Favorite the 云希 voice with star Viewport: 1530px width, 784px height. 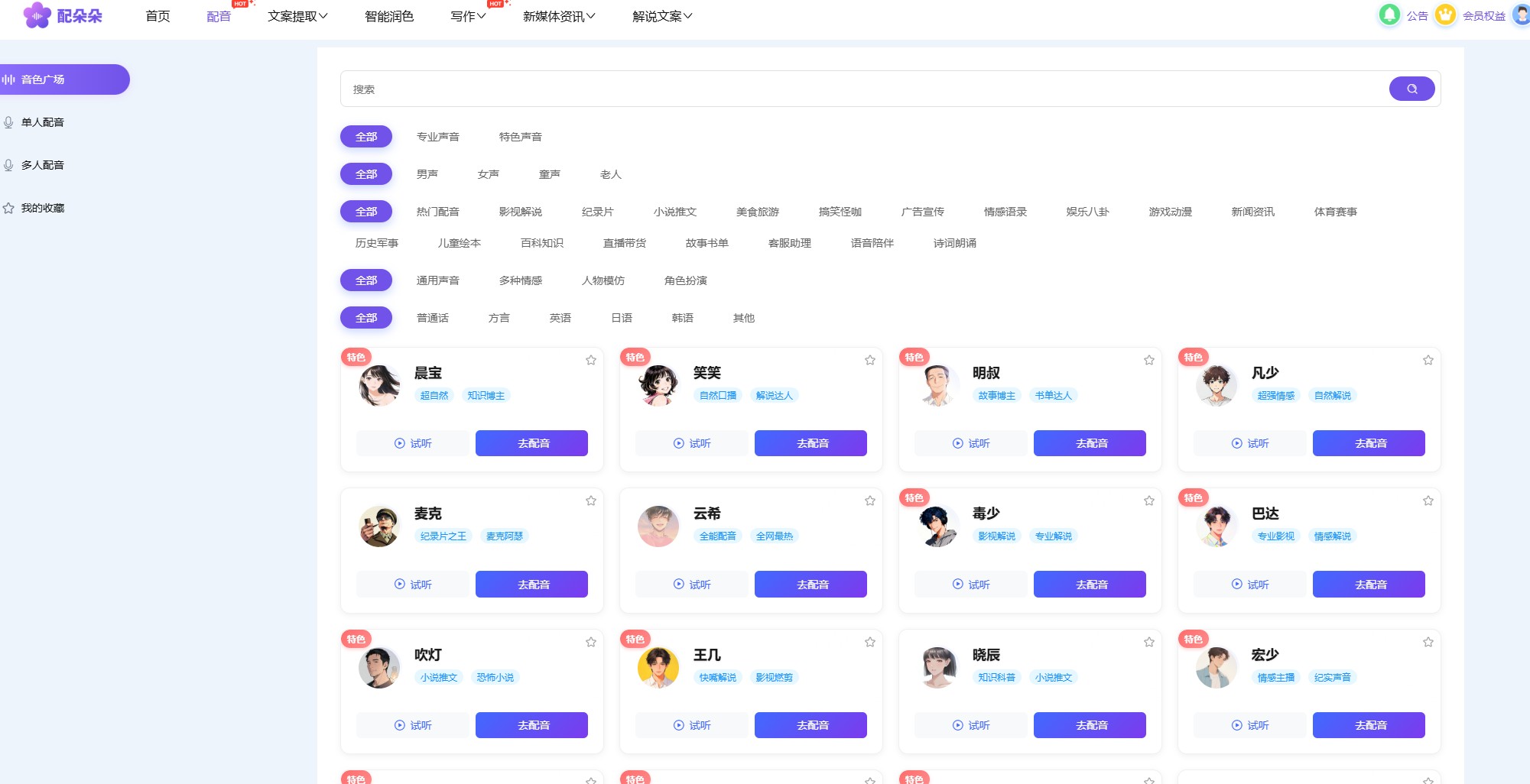point(870,501)
